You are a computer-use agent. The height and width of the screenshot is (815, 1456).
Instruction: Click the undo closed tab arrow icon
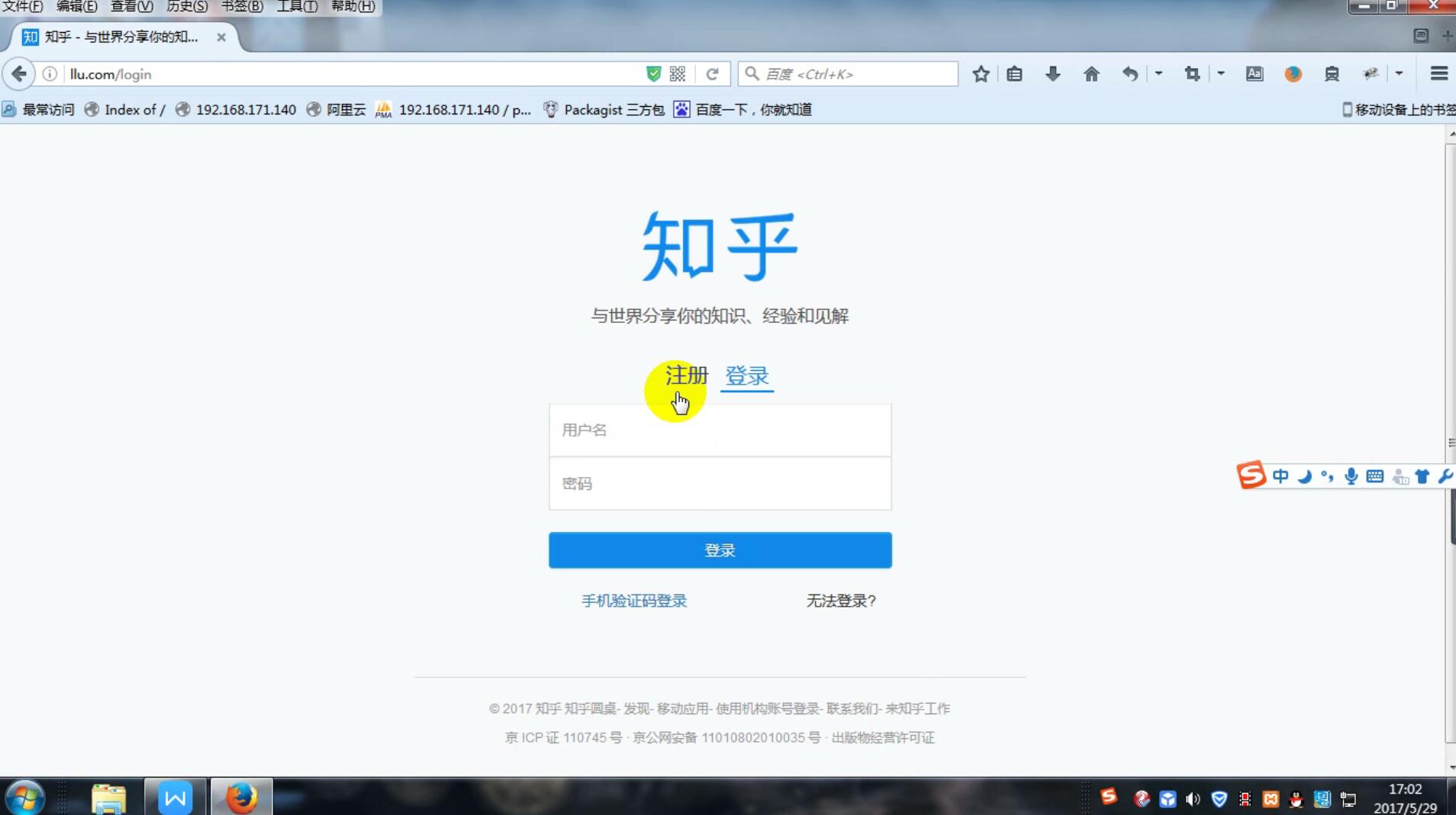pos(1130,74)
